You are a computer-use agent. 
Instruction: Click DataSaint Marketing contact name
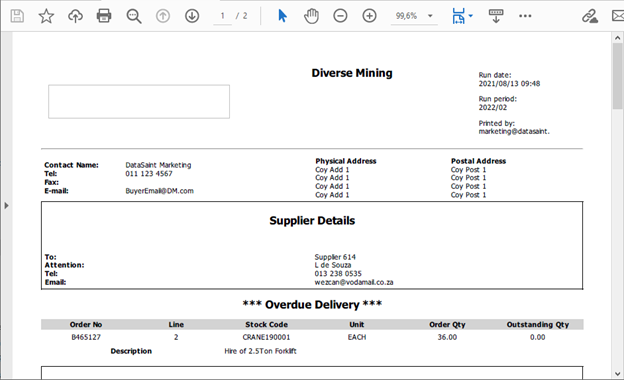158,165
